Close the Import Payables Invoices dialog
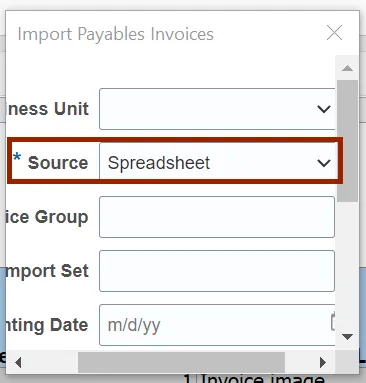 pyautogui.click(x=334, y=33)
